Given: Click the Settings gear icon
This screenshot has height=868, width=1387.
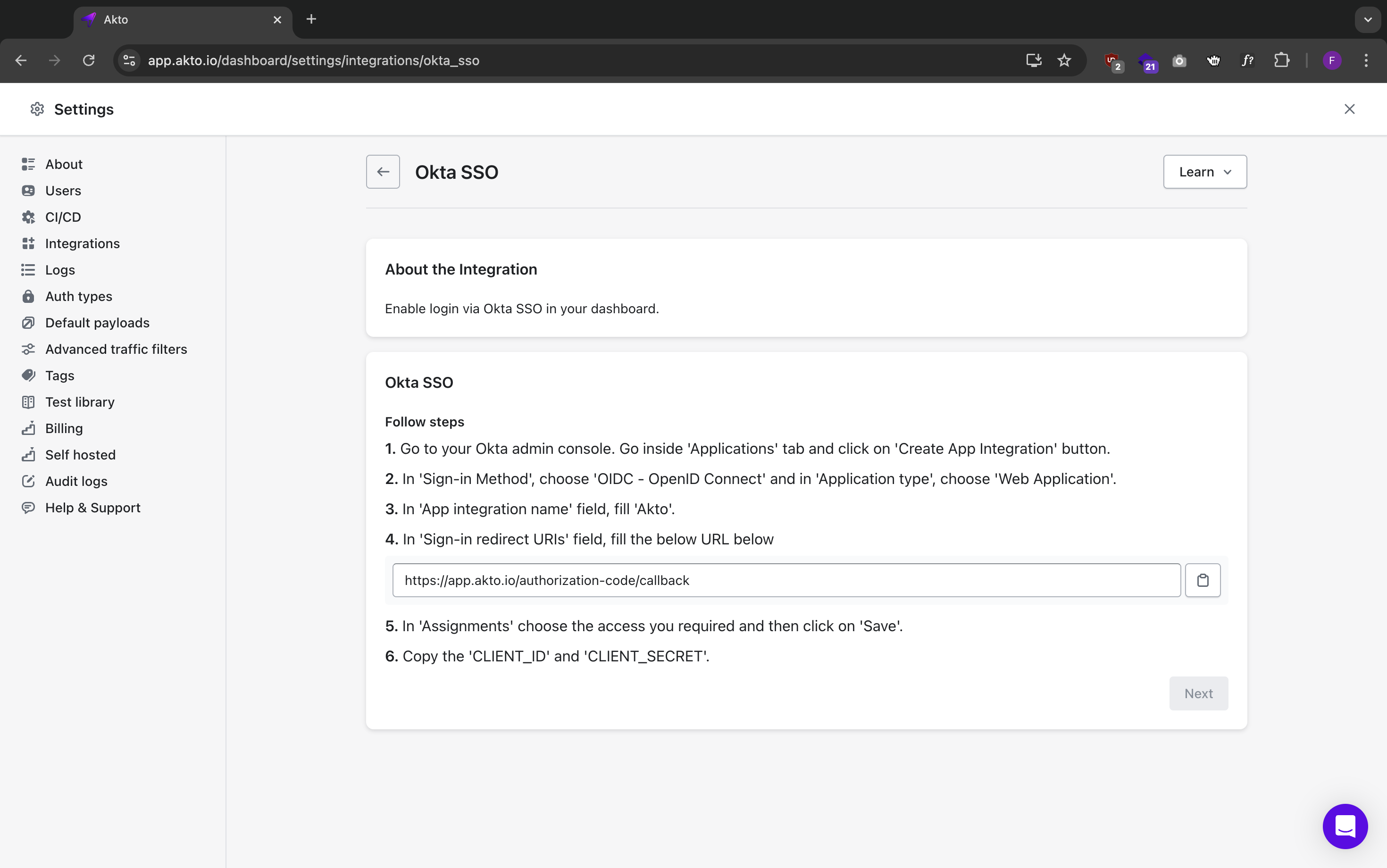Looking at the screenshot, I should 37,109.
